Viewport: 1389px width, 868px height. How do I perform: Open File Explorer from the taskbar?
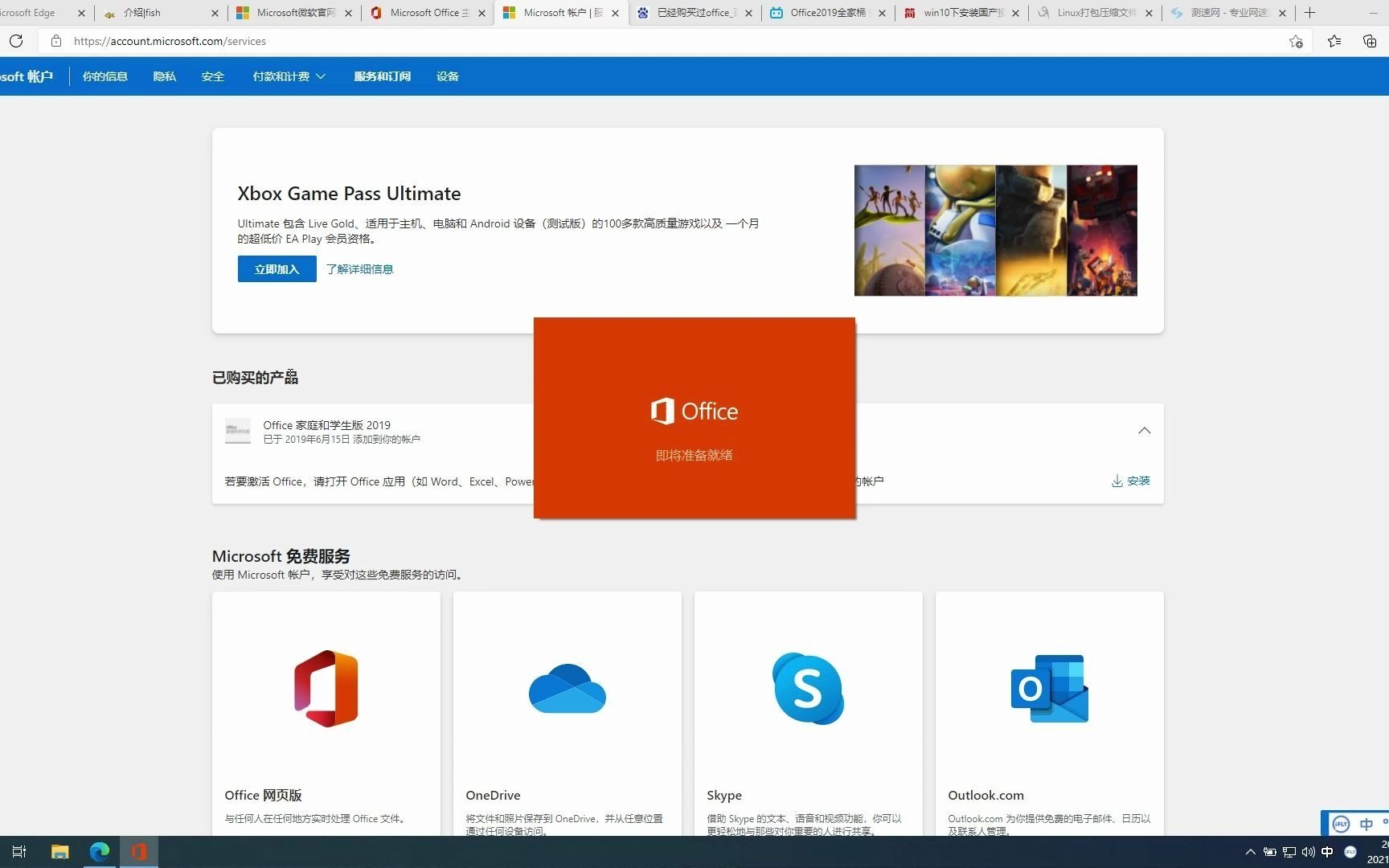(59, 852)
